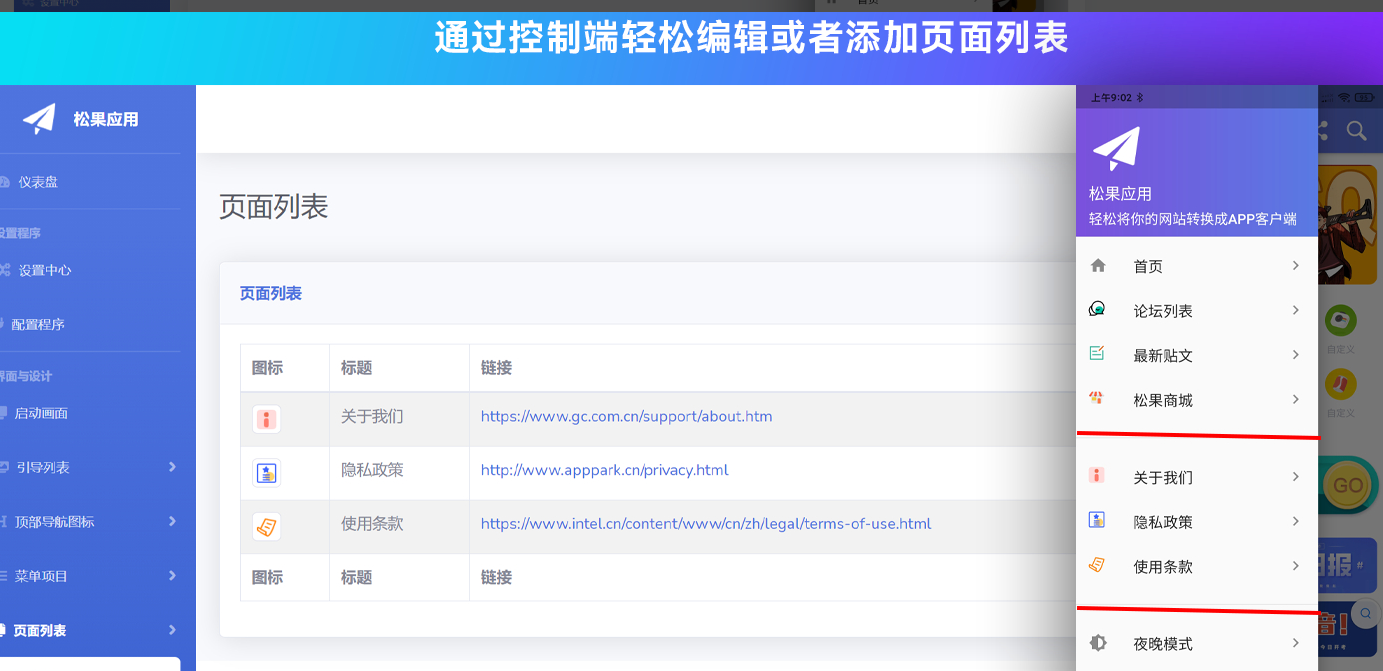Click the 隐私政策 icon in the table
The image size is (1383, 671).
pos(265,473)
